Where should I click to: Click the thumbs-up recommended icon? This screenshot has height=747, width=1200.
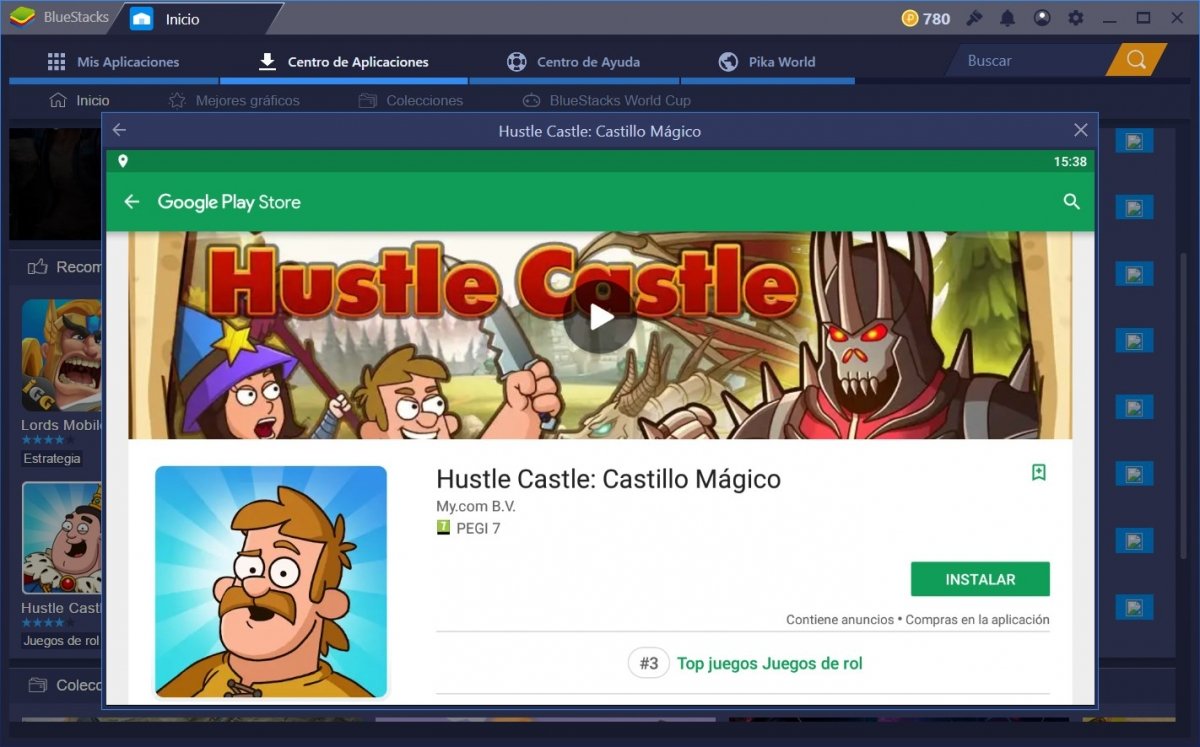coord(38,267)
